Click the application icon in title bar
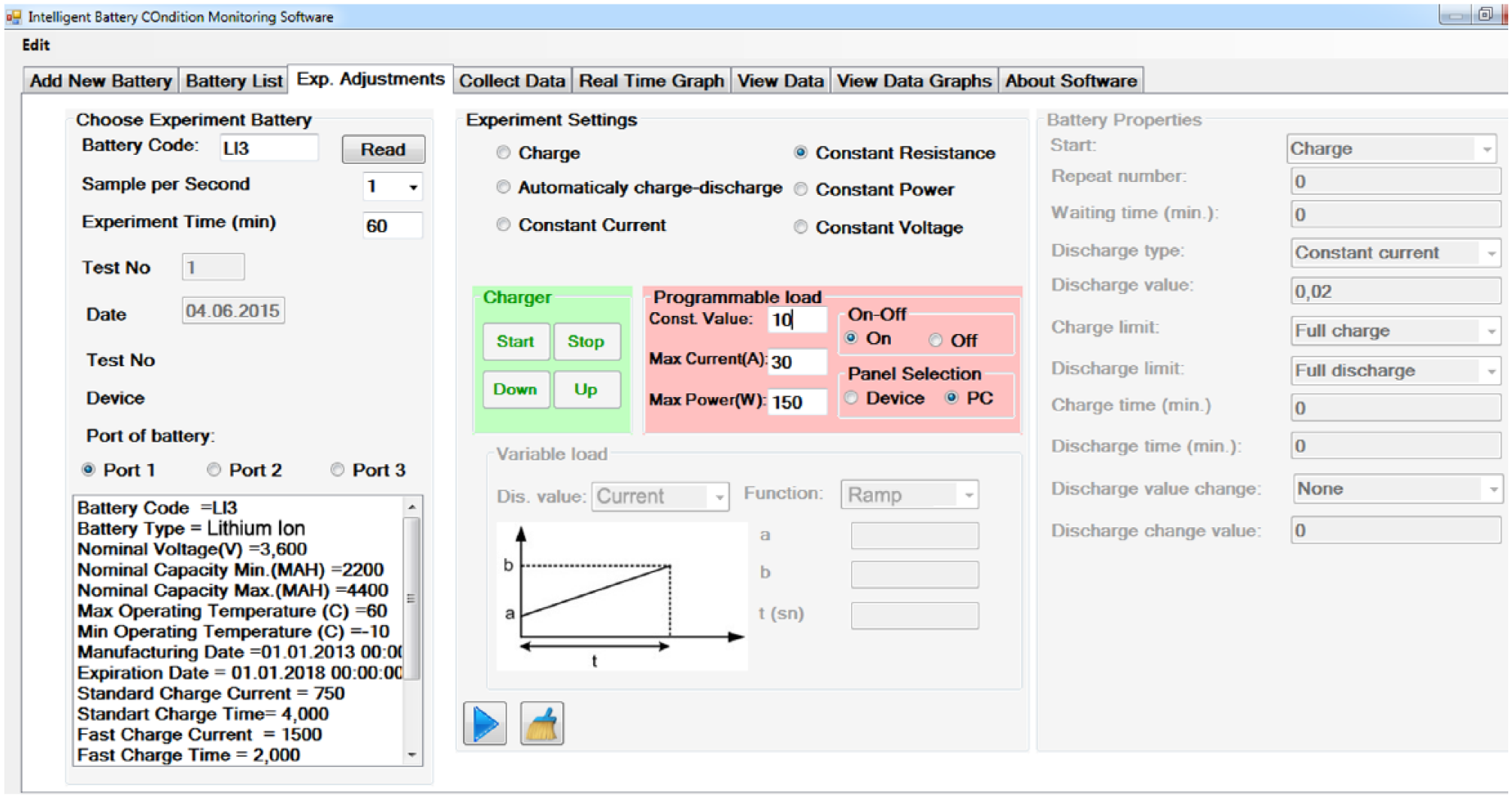 tap(14, 16)
